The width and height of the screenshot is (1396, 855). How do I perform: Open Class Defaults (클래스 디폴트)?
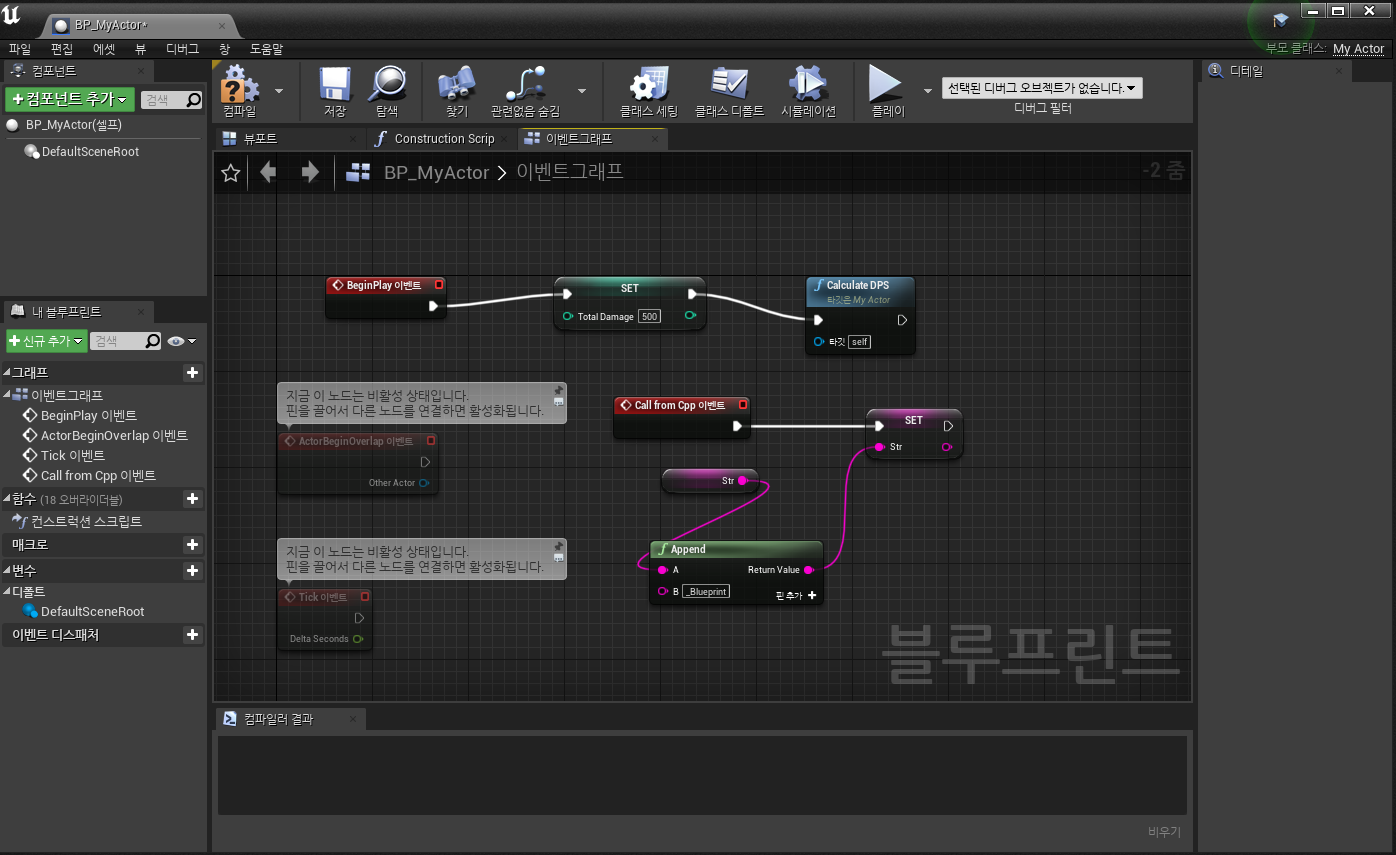coord(729,90)
